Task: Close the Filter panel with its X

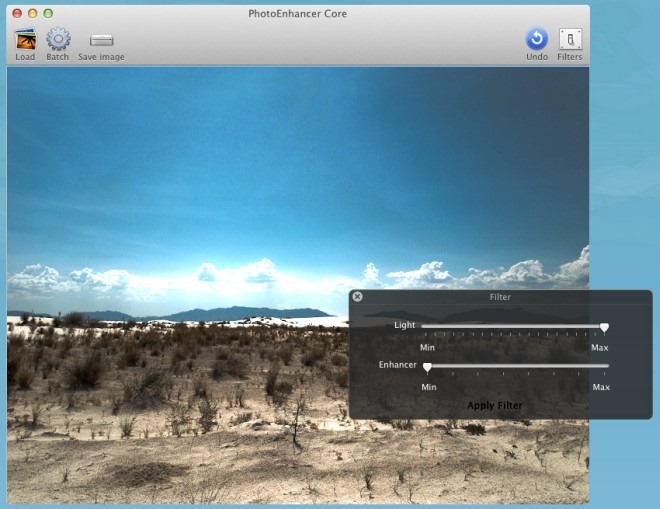Action: (357, 297)
